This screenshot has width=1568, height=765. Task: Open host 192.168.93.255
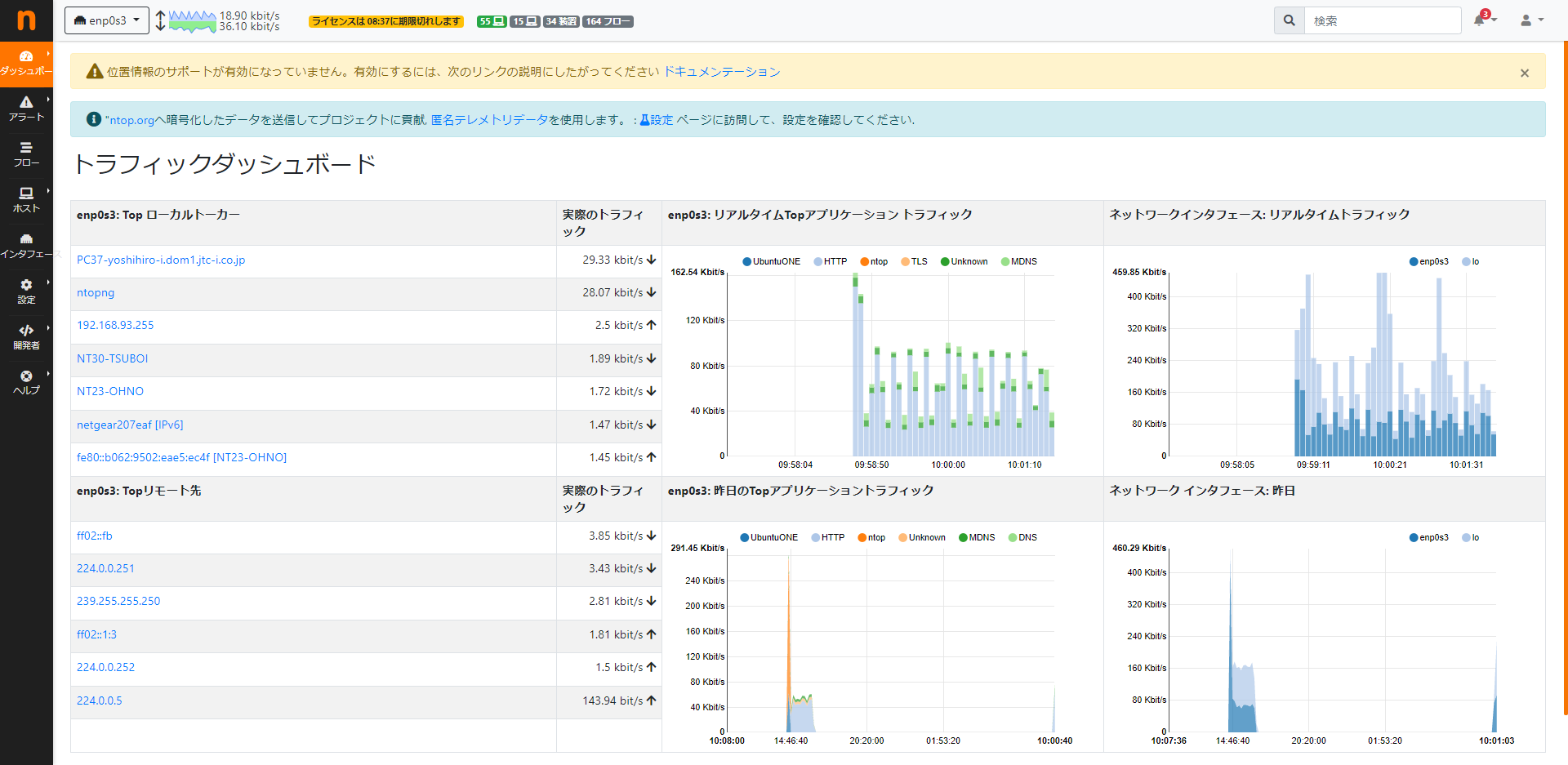[x=115, y=325]
